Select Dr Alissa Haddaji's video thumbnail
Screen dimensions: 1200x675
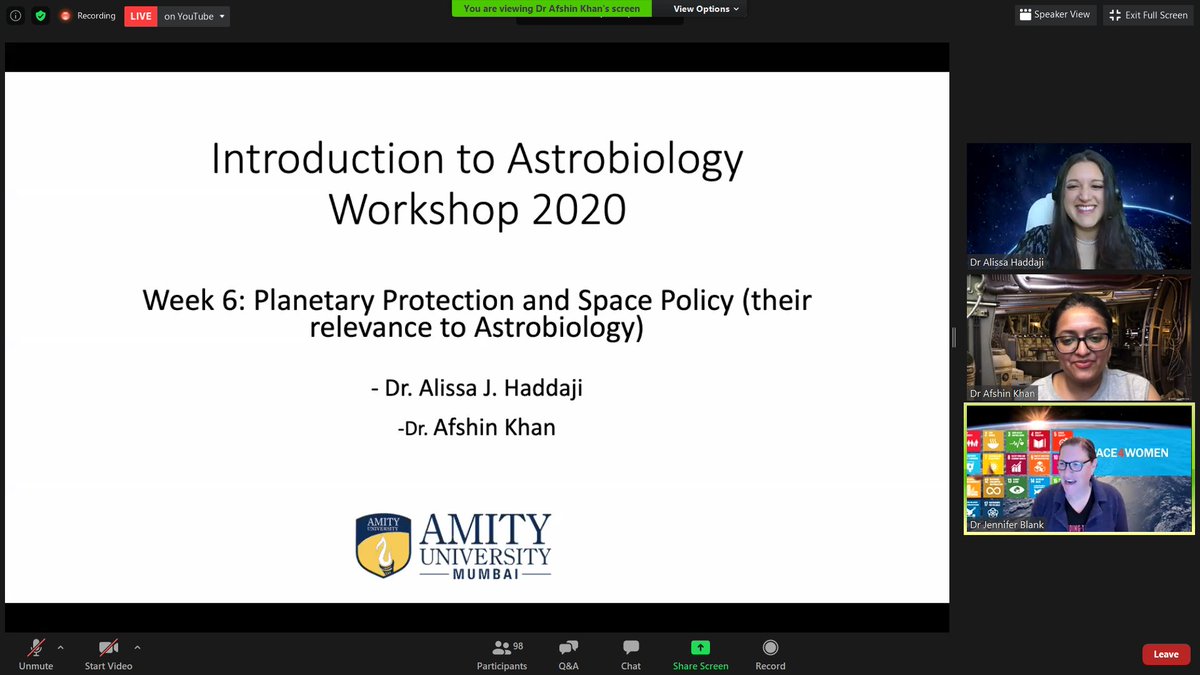[1079, 207]
